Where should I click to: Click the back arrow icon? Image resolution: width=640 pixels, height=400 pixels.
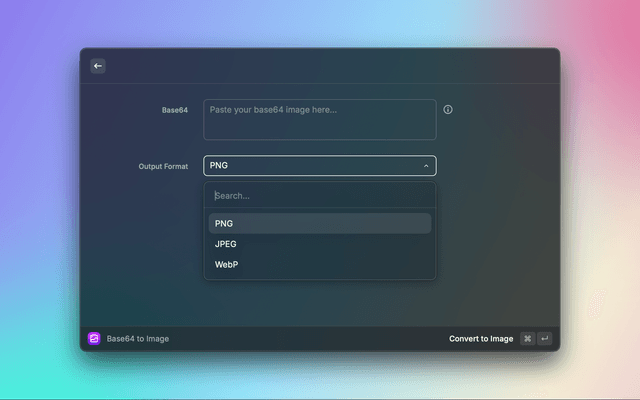pyautogui.click(x=98, y=66)
